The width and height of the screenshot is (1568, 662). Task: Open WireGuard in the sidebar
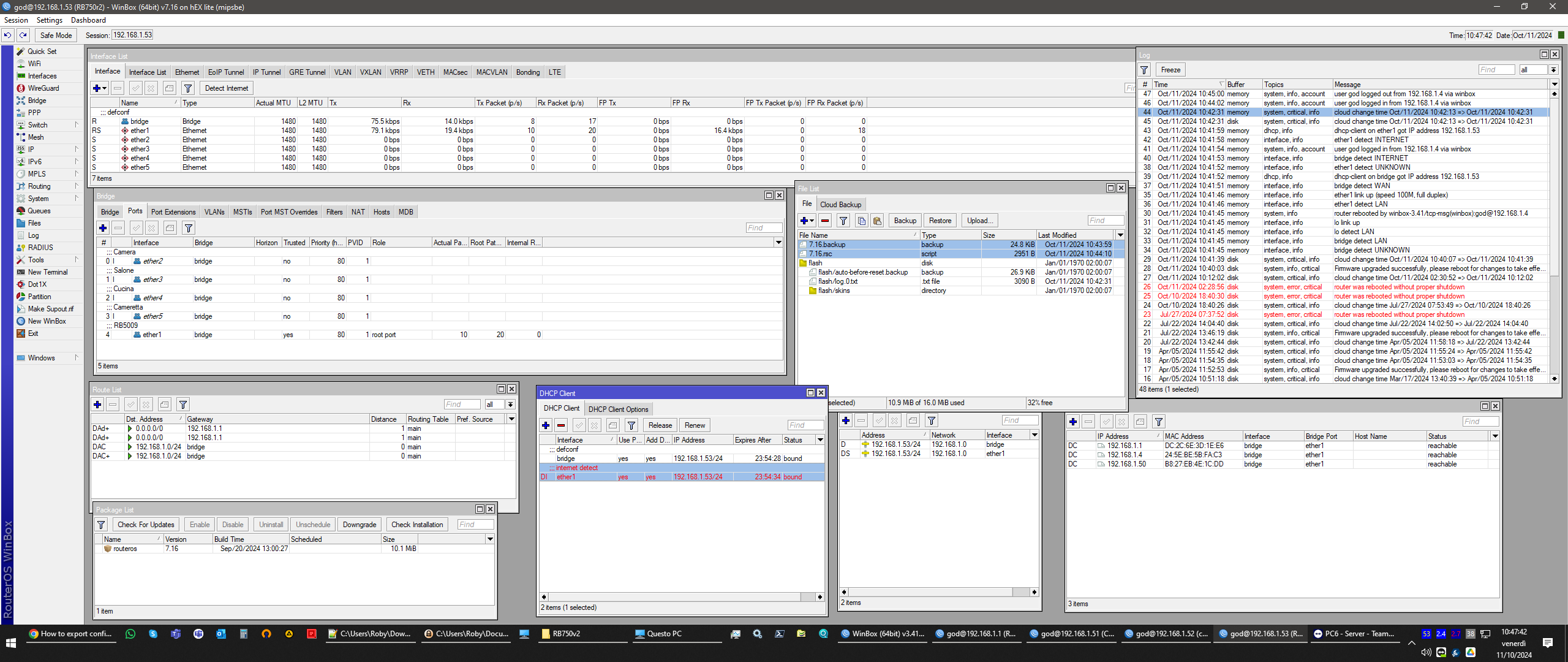click(43, 88)
